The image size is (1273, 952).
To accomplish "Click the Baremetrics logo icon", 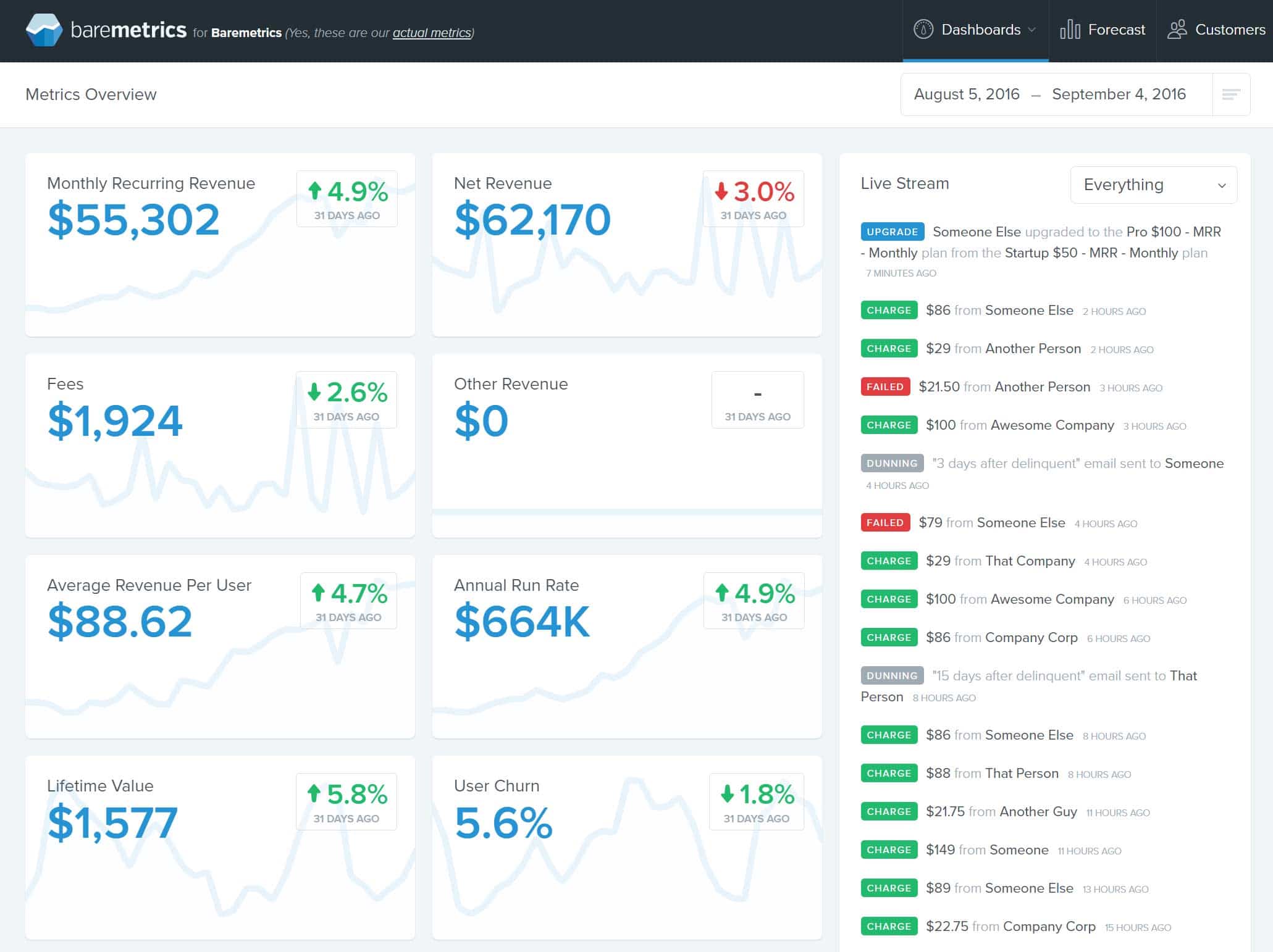I will pyautogui.click(x=44, y=30).
